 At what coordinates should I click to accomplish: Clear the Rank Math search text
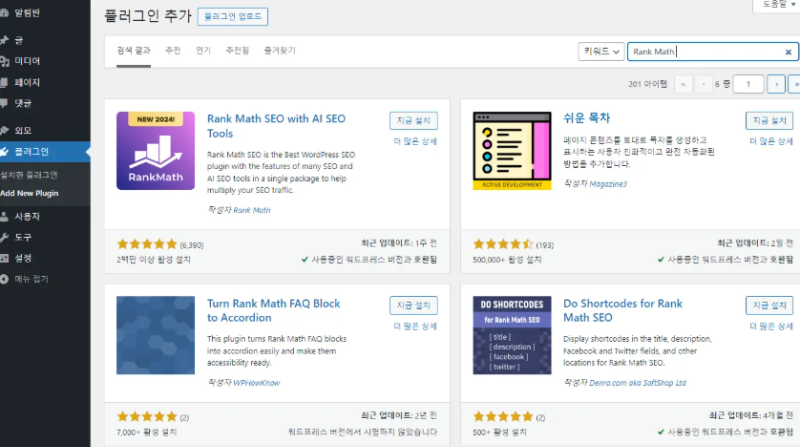pyautogui.click(x=788, y=52)
